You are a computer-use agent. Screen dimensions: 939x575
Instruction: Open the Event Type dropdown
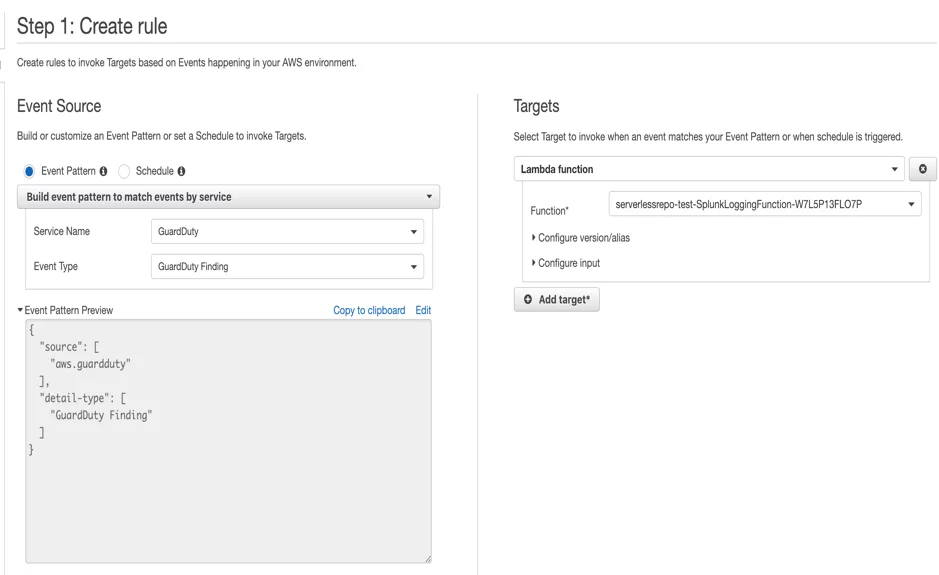coord(287,267)
